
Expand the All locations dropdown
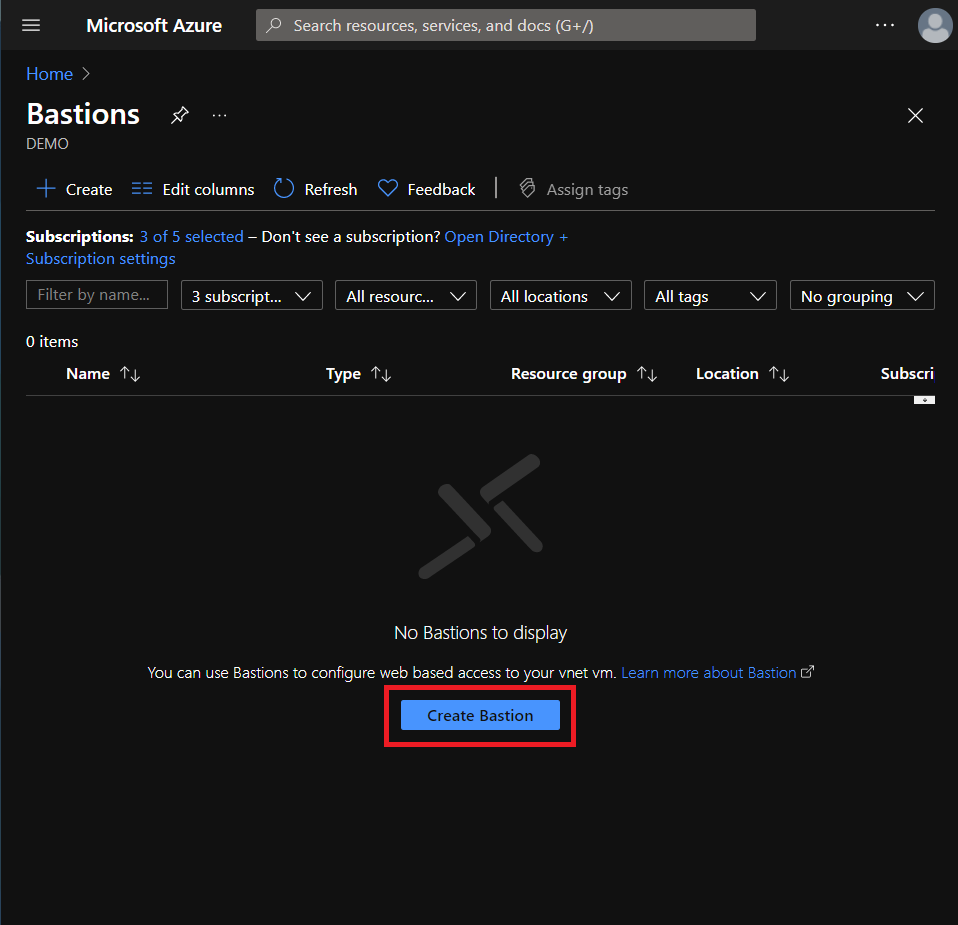[561, 296]
